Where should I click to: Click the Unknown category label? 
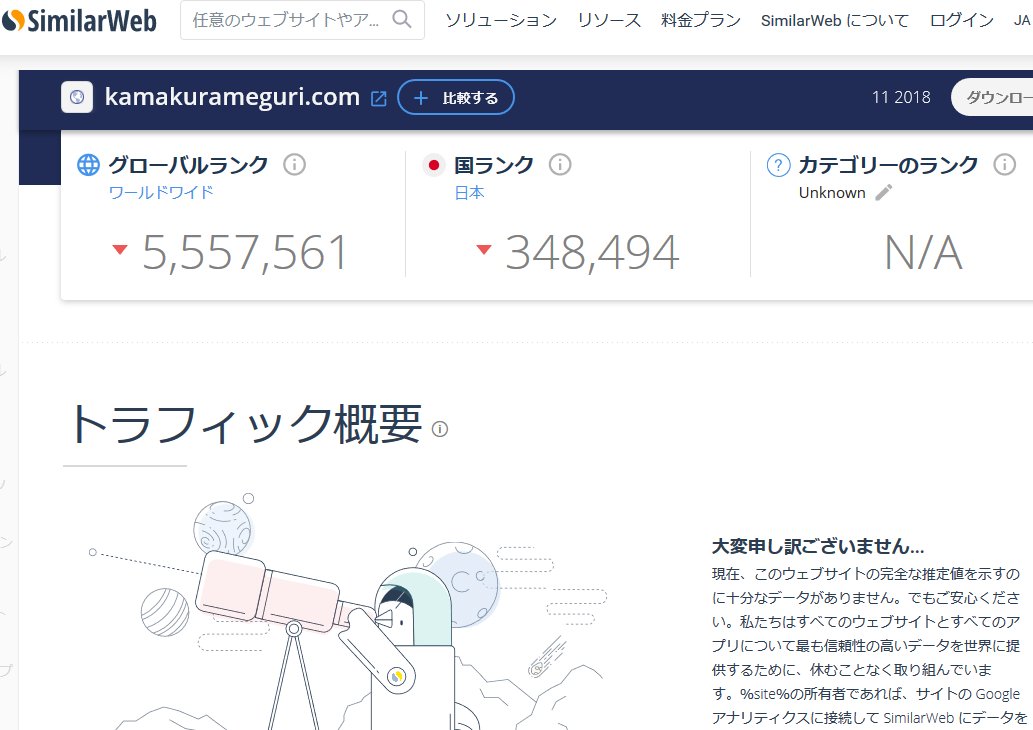click(832, 192)
